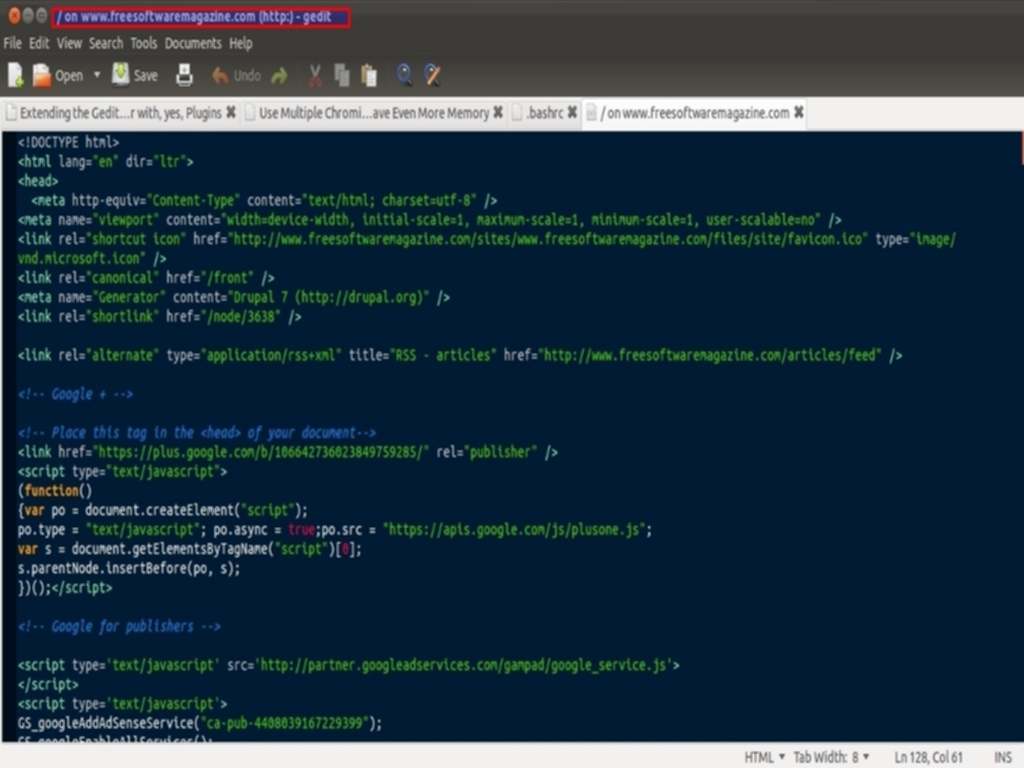This screenshot has height=768, width=1024.
Task: Click the Print icon
Action: (184, 76)
